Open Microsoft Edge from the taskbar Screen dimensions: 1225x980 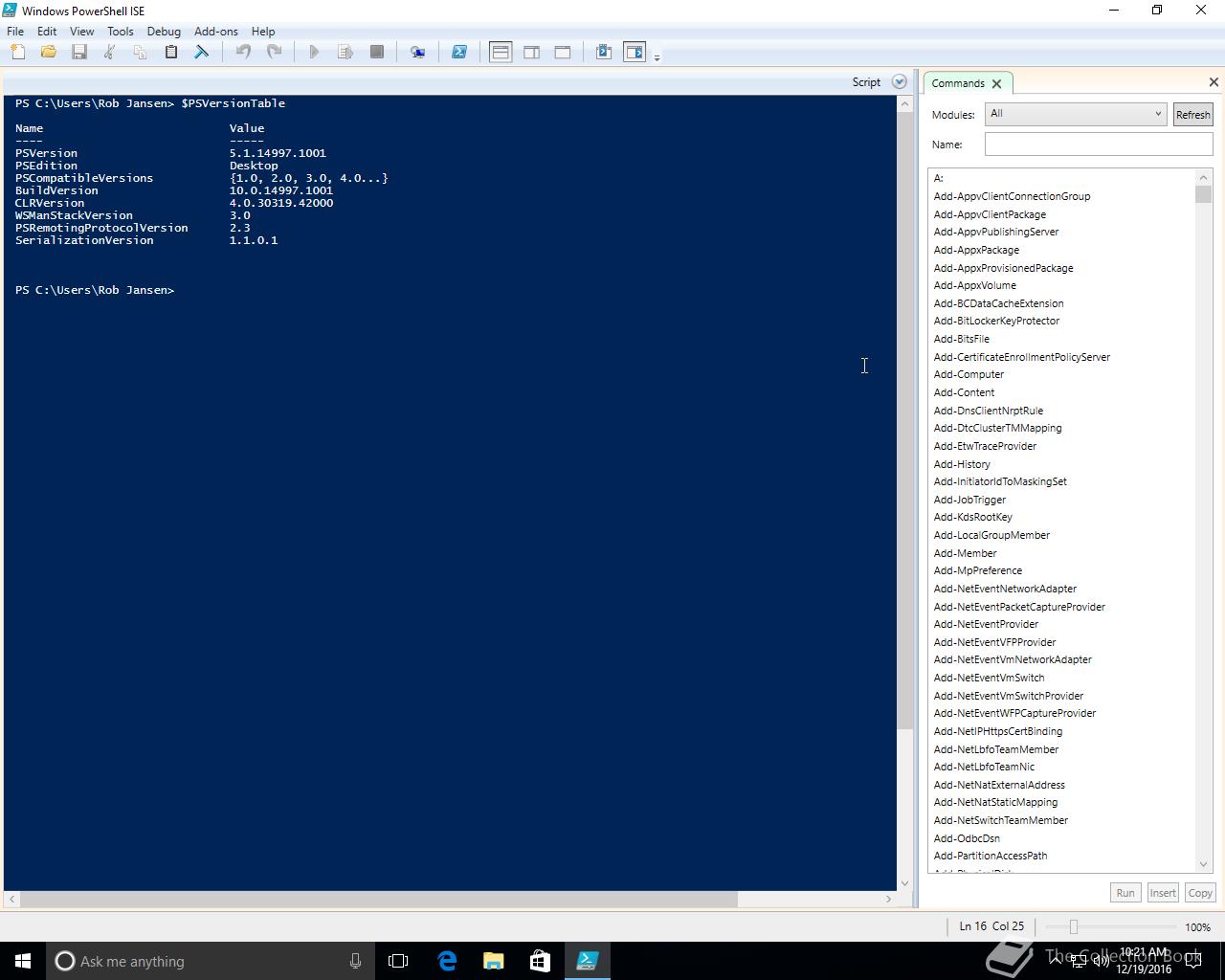tap(447, 961)
